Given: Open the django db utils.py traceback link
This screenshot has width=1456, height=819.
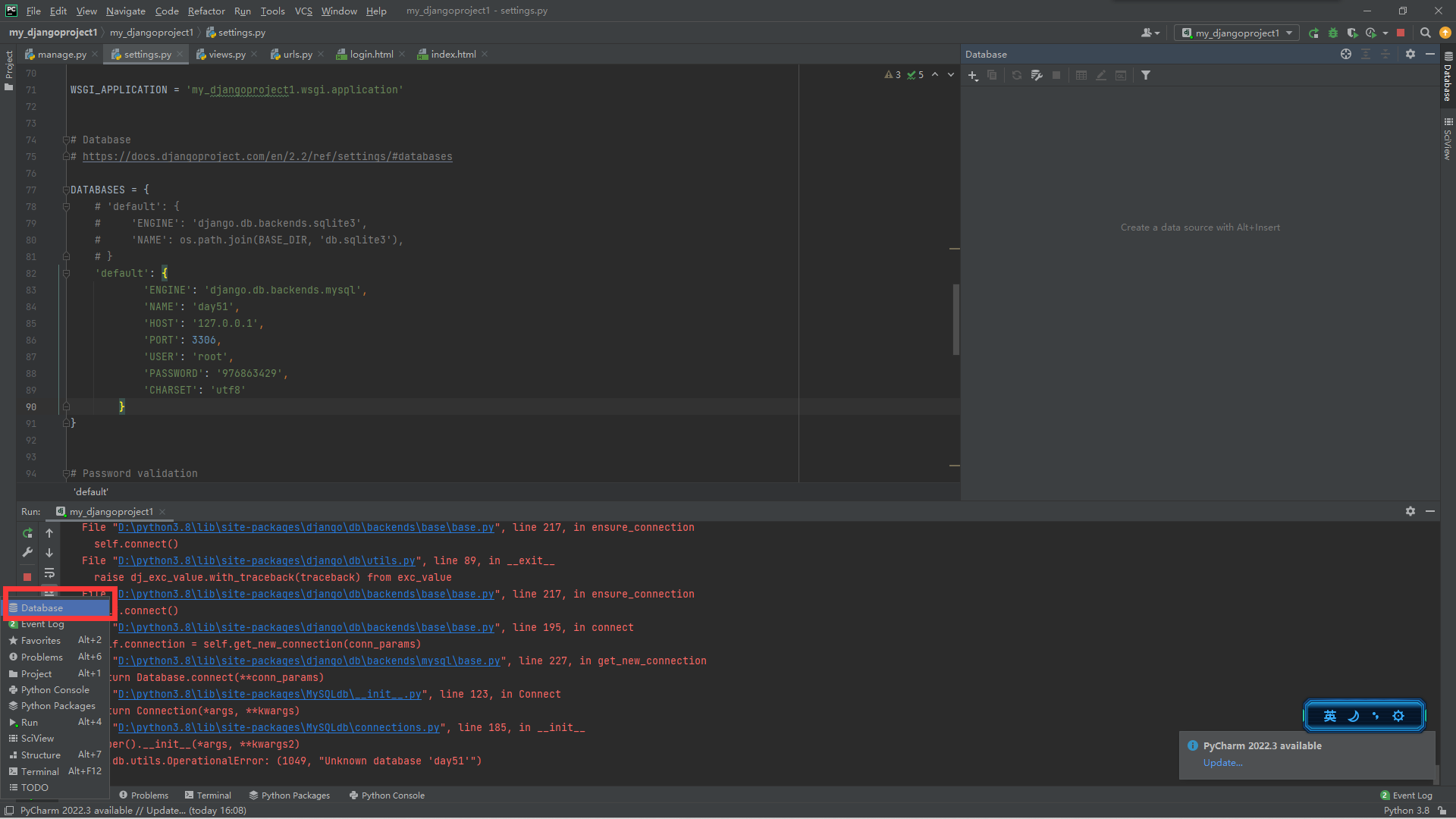Looking at the screenshot, I should point(266,560).
